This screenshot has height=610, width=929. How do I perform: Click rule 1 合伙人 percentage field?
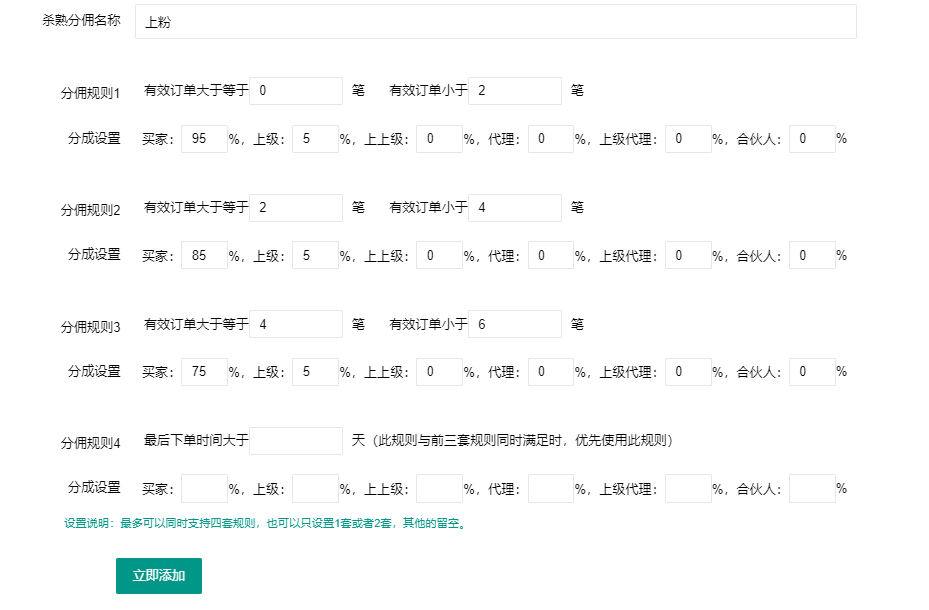pyautogui.click(x=812, y=139)
